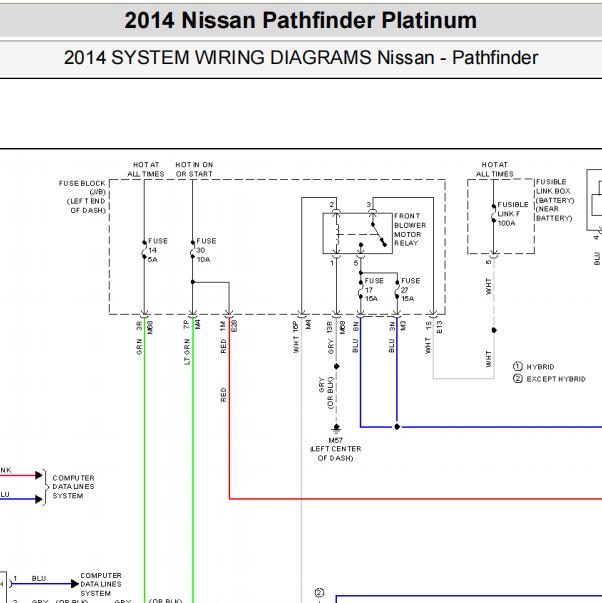Click the splice dot on the gray wire

337,366
